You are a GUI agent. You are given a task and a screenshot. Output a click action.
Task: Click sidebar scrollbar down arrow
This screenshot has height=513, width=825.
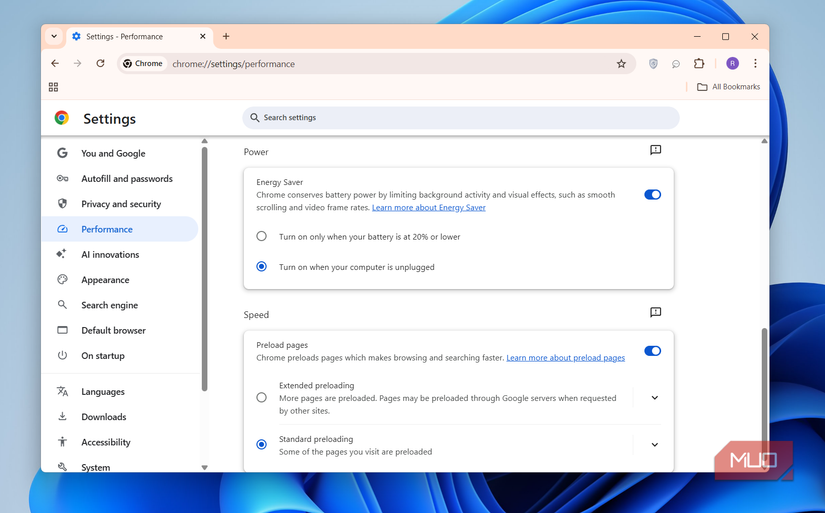205,467
